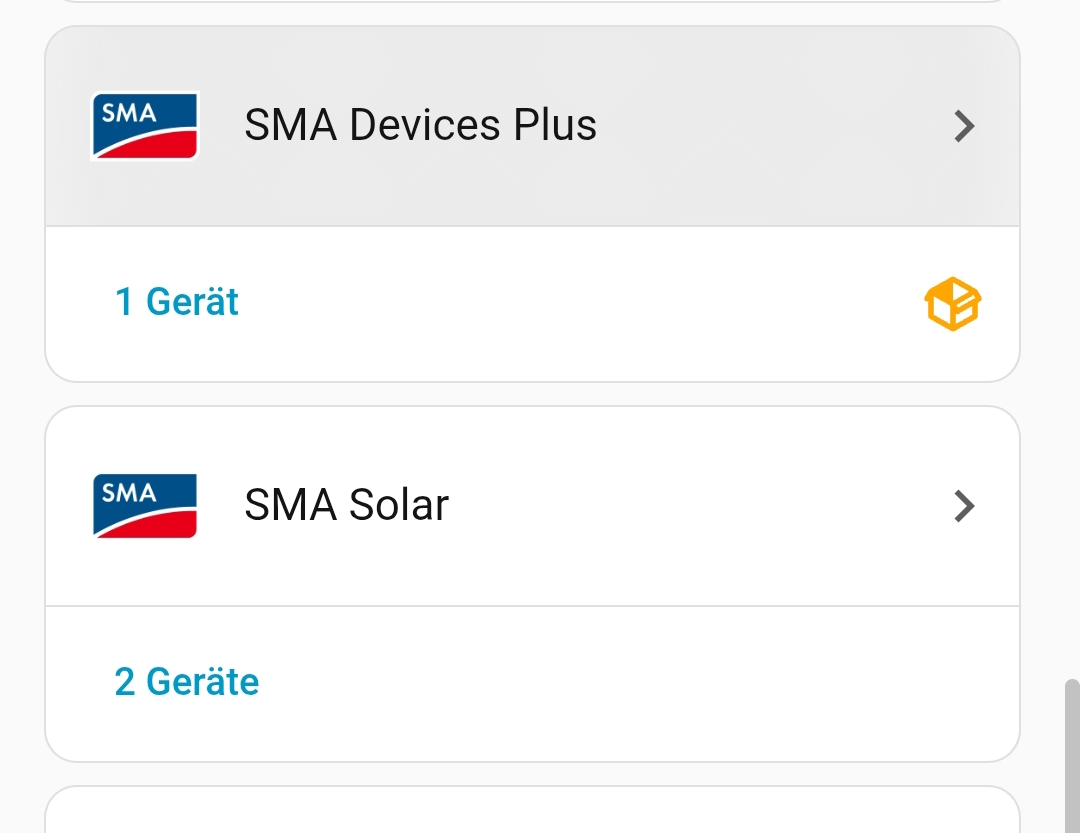Click the SMA Devices Plus logo
Viewport: 1080px width, 833px height.
click(145, 126)
